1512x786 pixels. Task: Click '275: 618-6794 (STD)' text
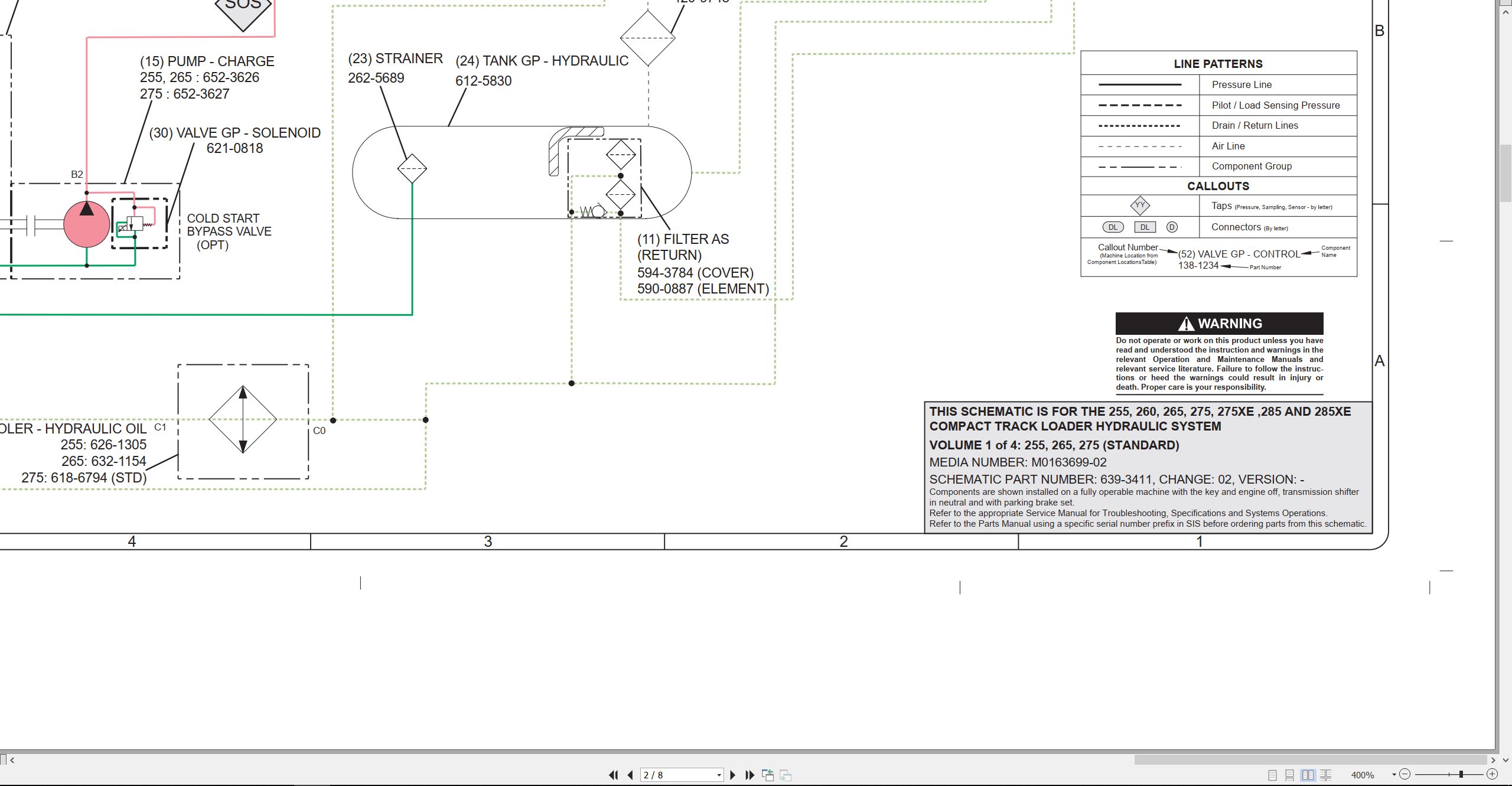[x=84, y=478]
